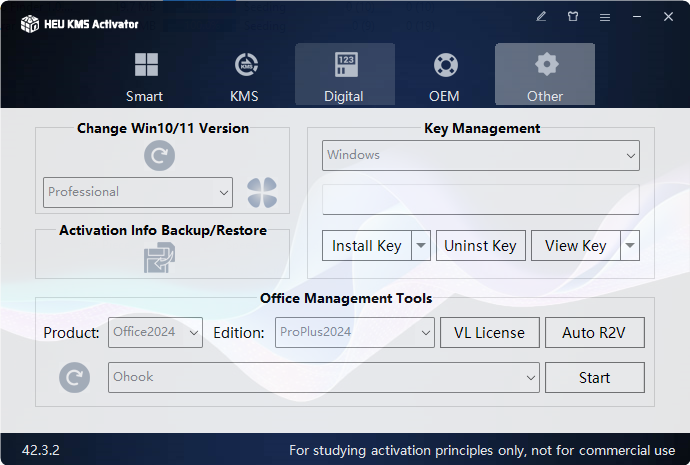This screenshot has width=690, height=465.
Task: Switch to the Smart tab
Action: pos(145,76)
